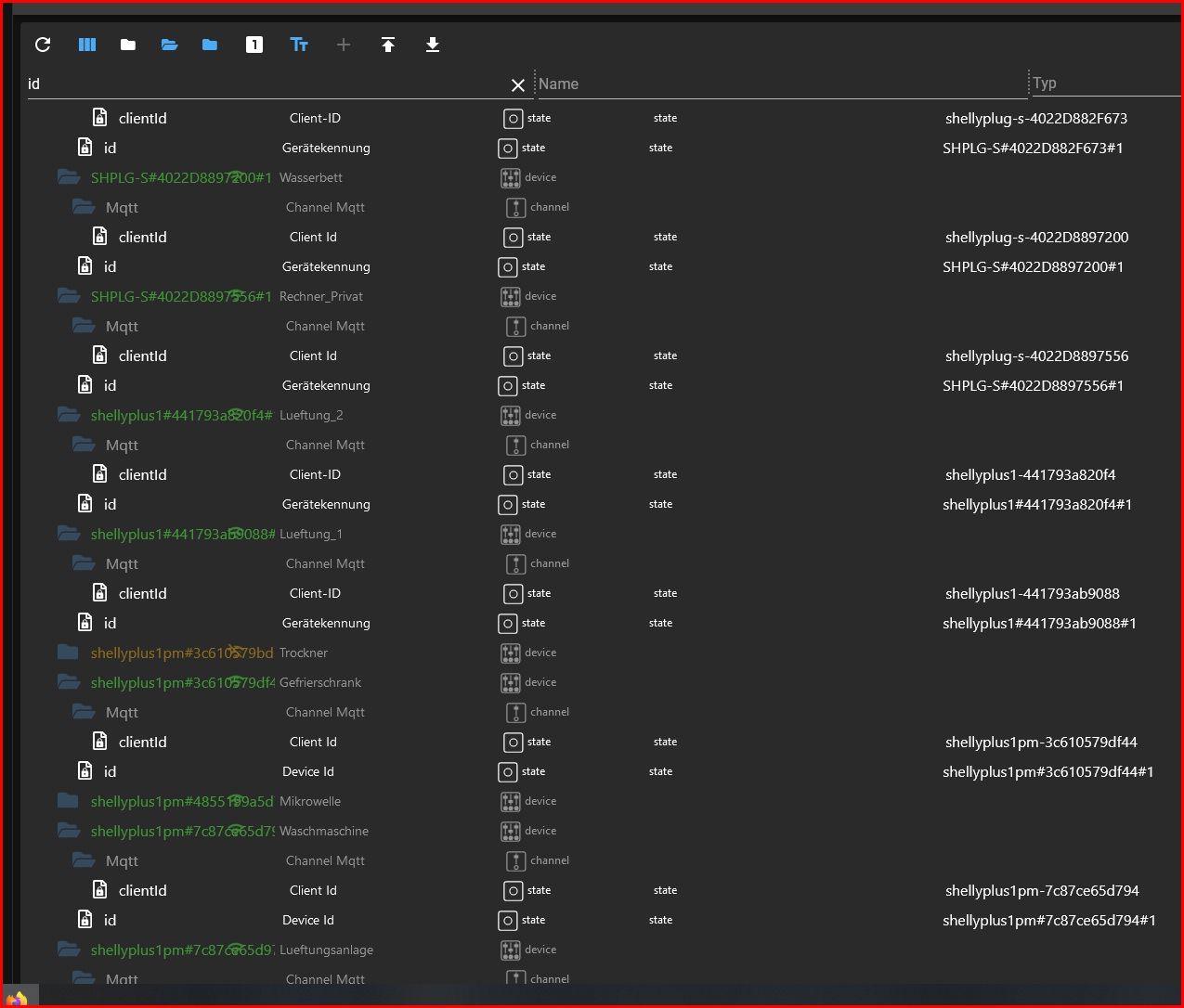
Task: Click the state icon beside value shellyplus1pm#3c610579df44#1
Action: (x=508, y=771)
